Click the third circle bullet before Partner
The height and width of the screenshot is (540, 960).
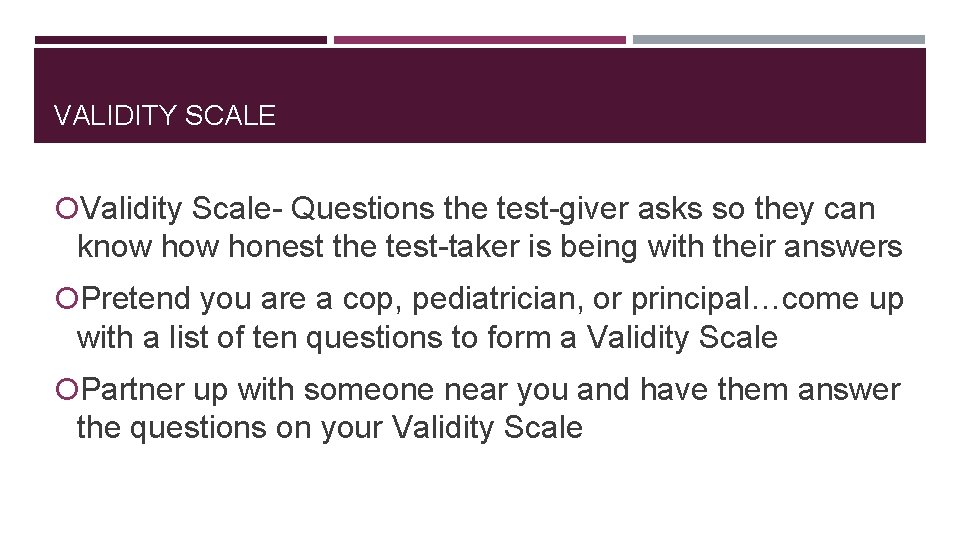click(x=66, y=389)
